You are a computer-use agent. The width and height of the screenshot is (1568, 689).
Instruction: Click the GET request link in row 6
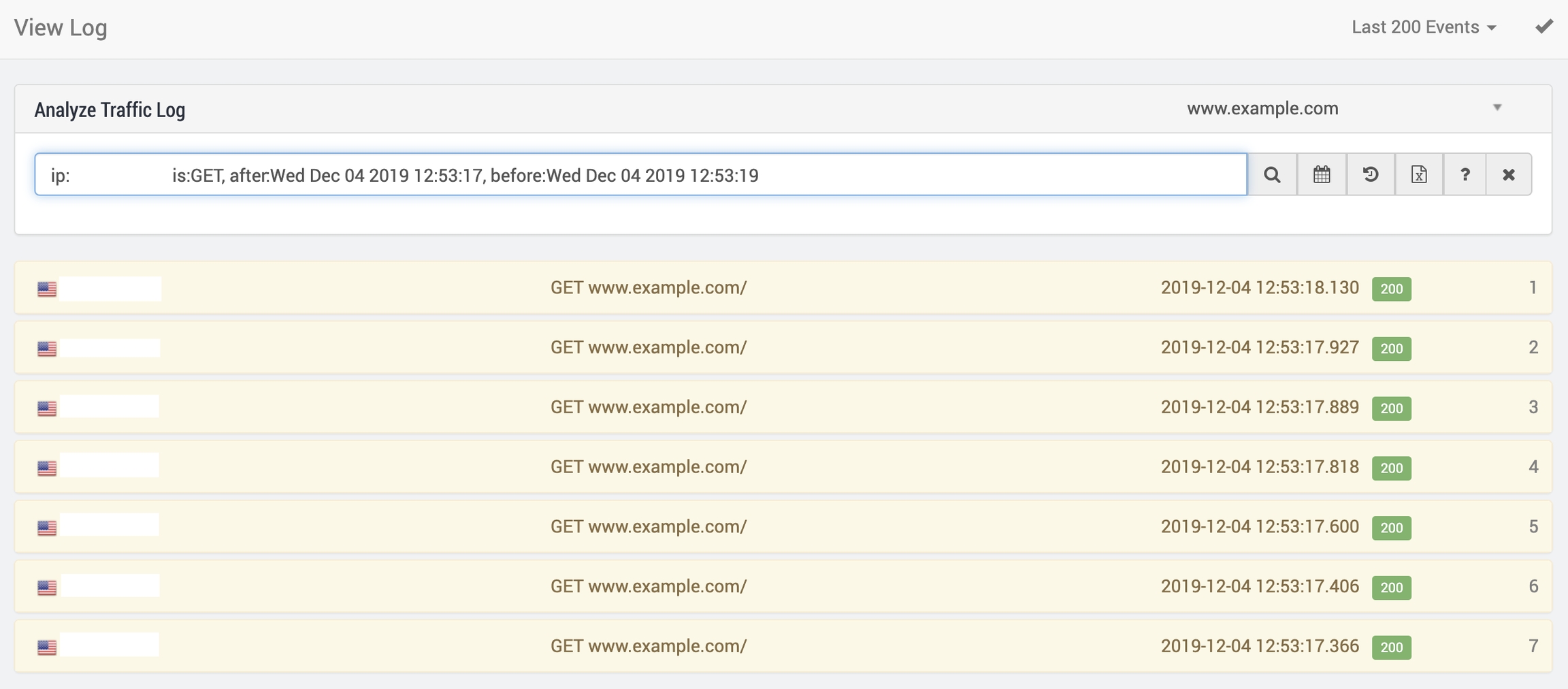(x=648, y=586)
